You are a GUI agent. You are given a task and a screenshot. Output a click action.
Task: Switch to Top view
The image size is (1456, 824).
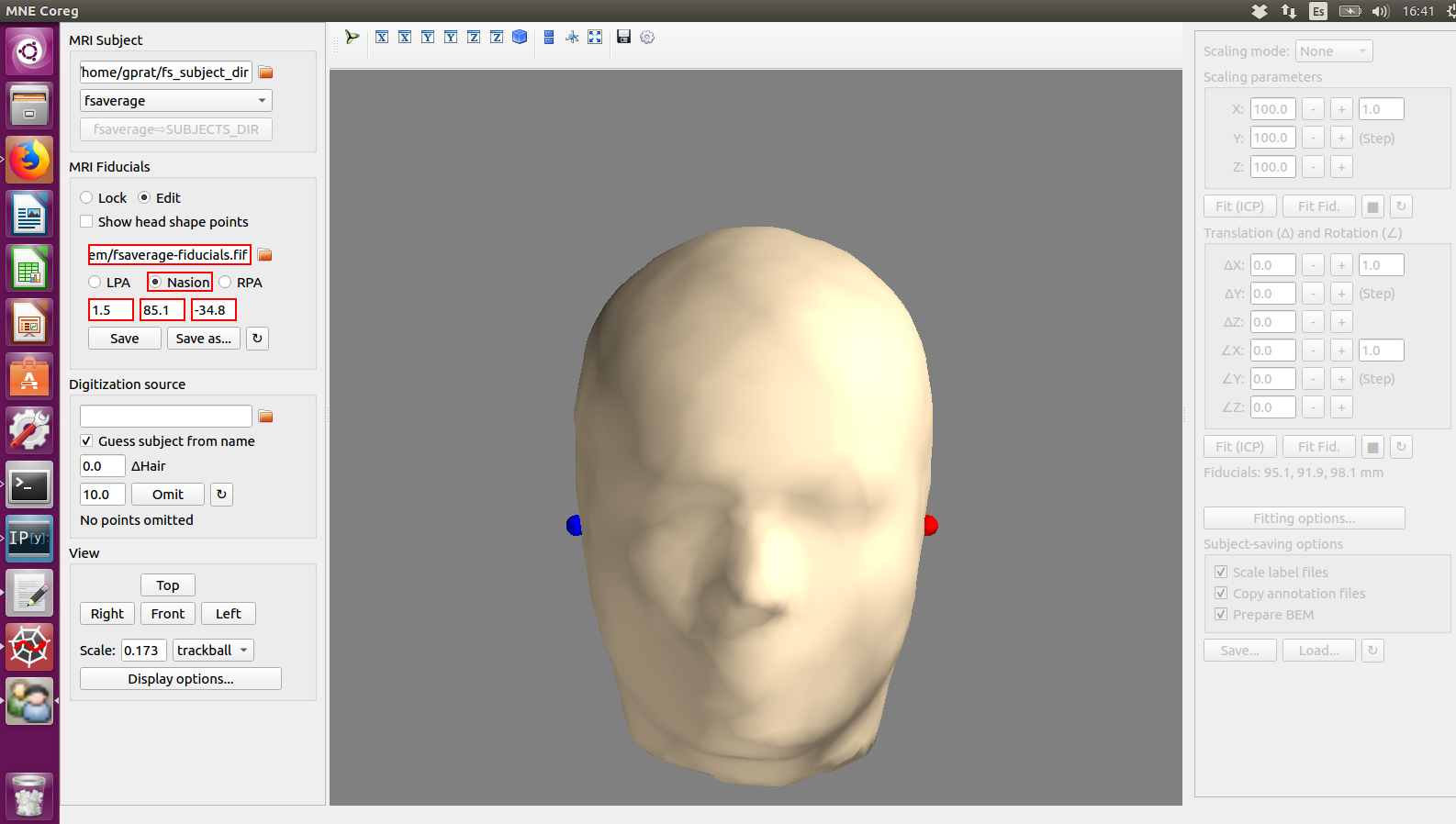tap(168, 585)
